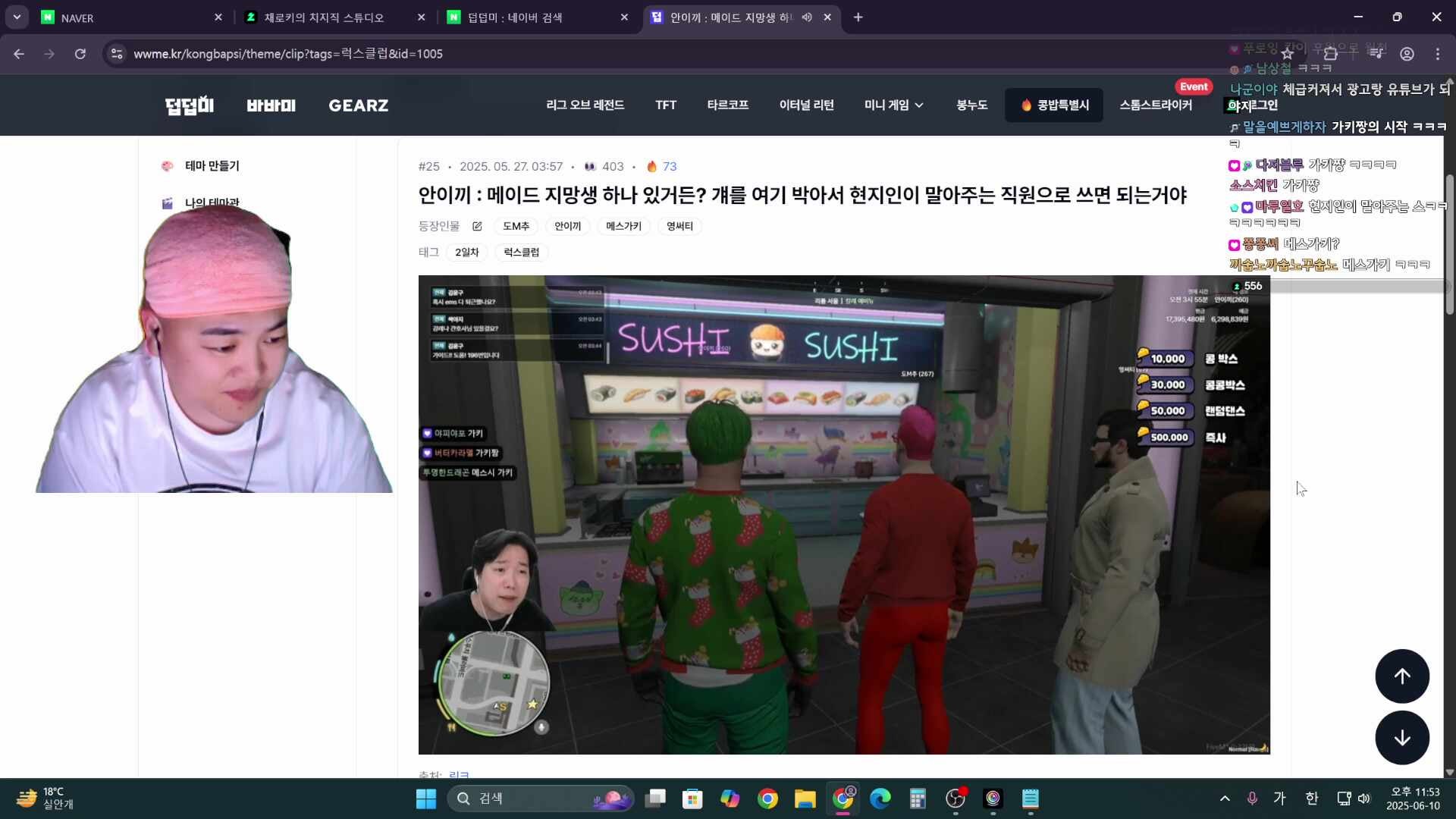The image size is (1456, 819).
Task: Show hidden system tray icons
Action: pos(1225,799)
